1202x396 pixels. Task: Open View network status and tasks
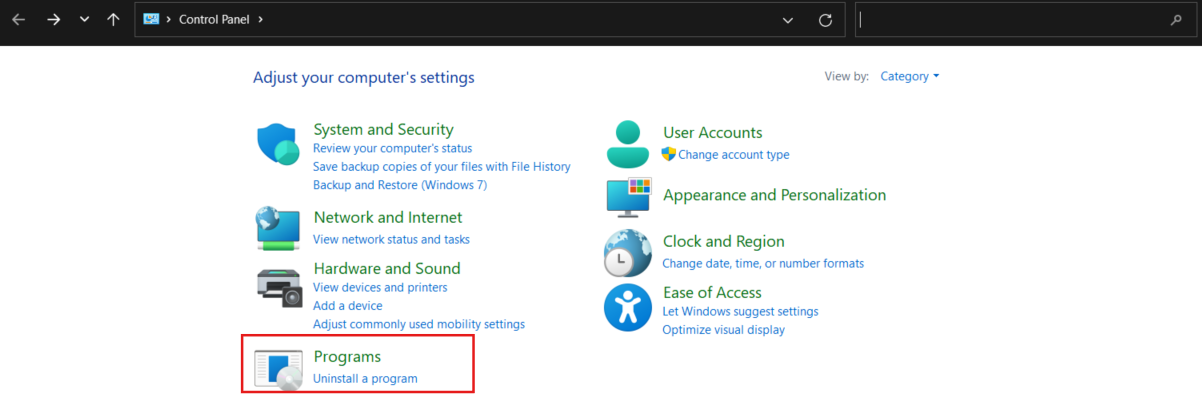(391, 239)
